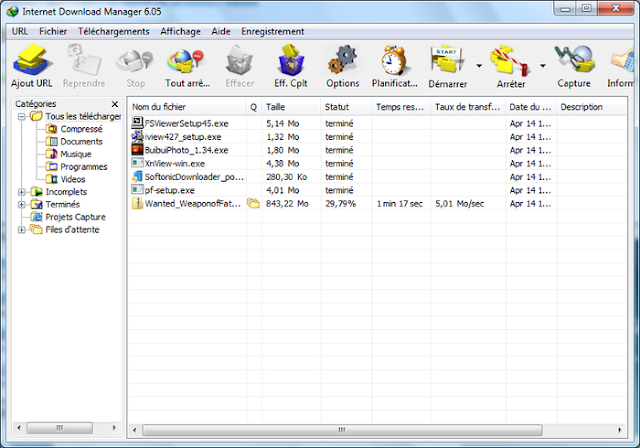Click the Capture toolbar icon

coord(574,60)
